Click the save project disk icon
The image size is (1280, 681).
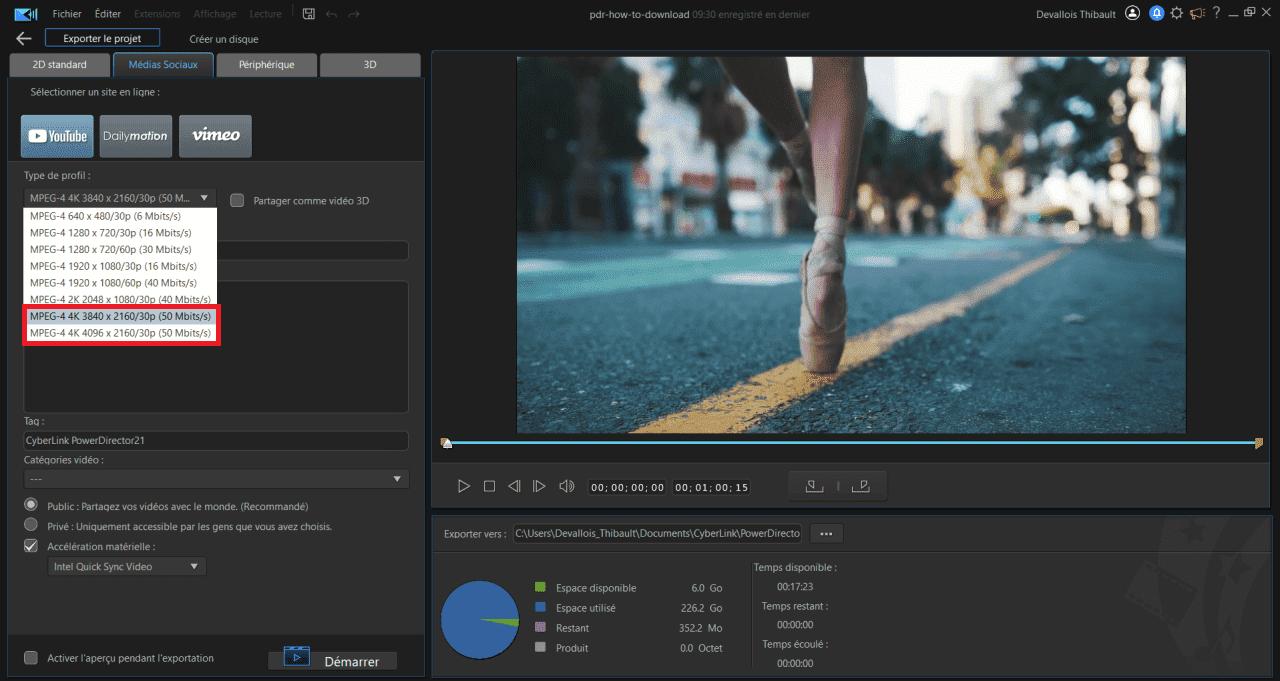pyautogui.click(x=308, y=14)
